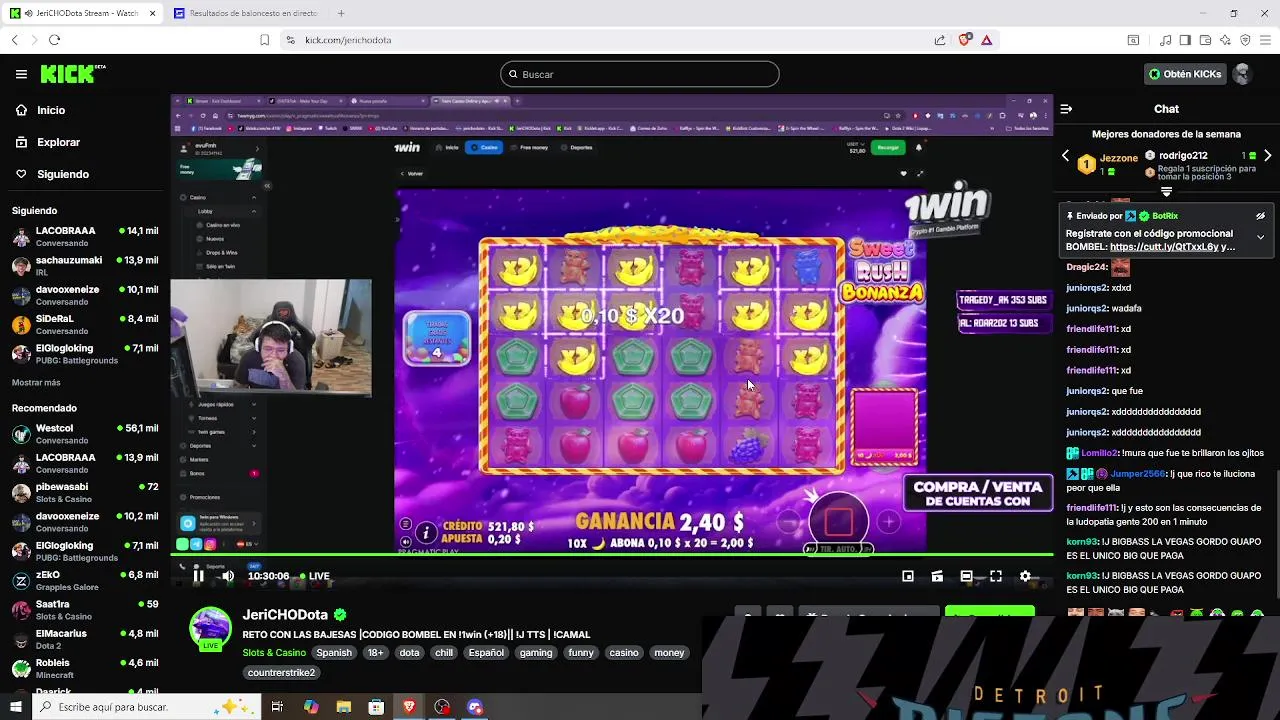This screenshot has width=1280, height=720.
Task: Open ElMacarius recommended channel
Action: click(85, 639)
